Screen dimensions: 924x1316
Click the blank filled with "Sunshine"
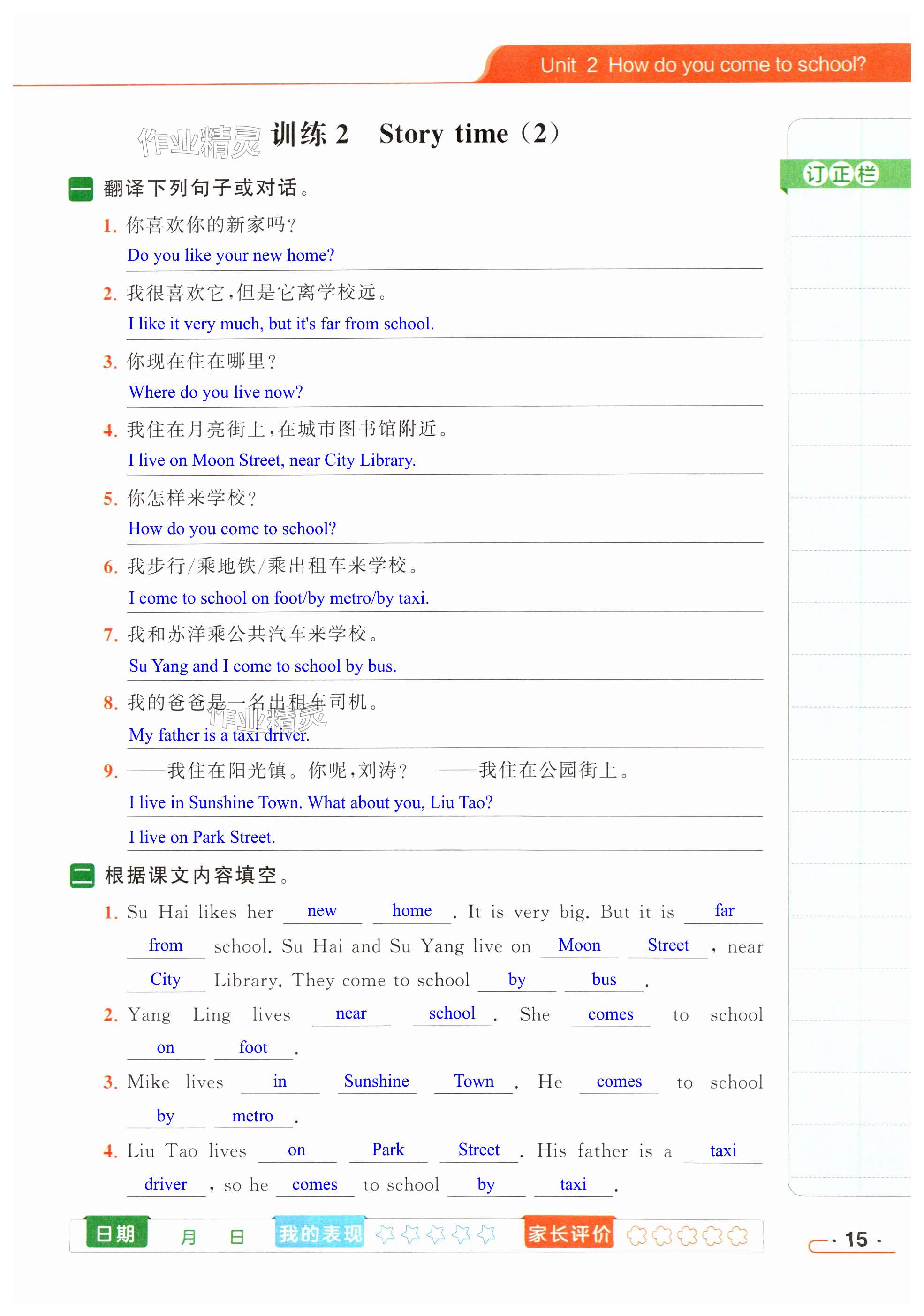[x=377, y=1081]
